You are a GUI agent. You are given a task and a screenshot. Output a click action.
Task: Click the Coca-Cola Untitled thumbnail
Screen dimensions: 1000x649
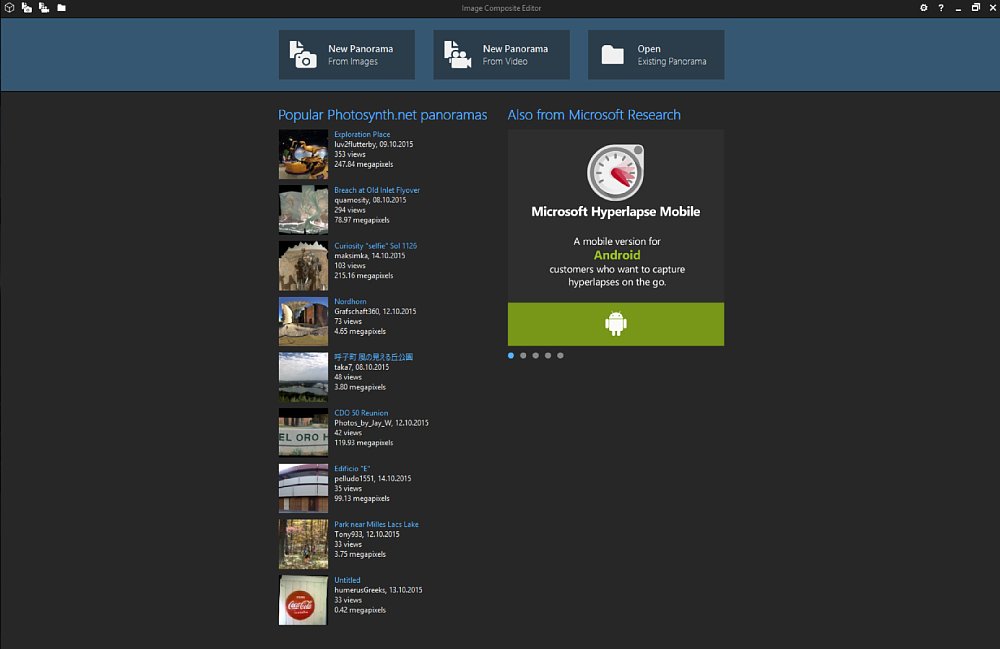pyautogui.click(x=304, y=600)
